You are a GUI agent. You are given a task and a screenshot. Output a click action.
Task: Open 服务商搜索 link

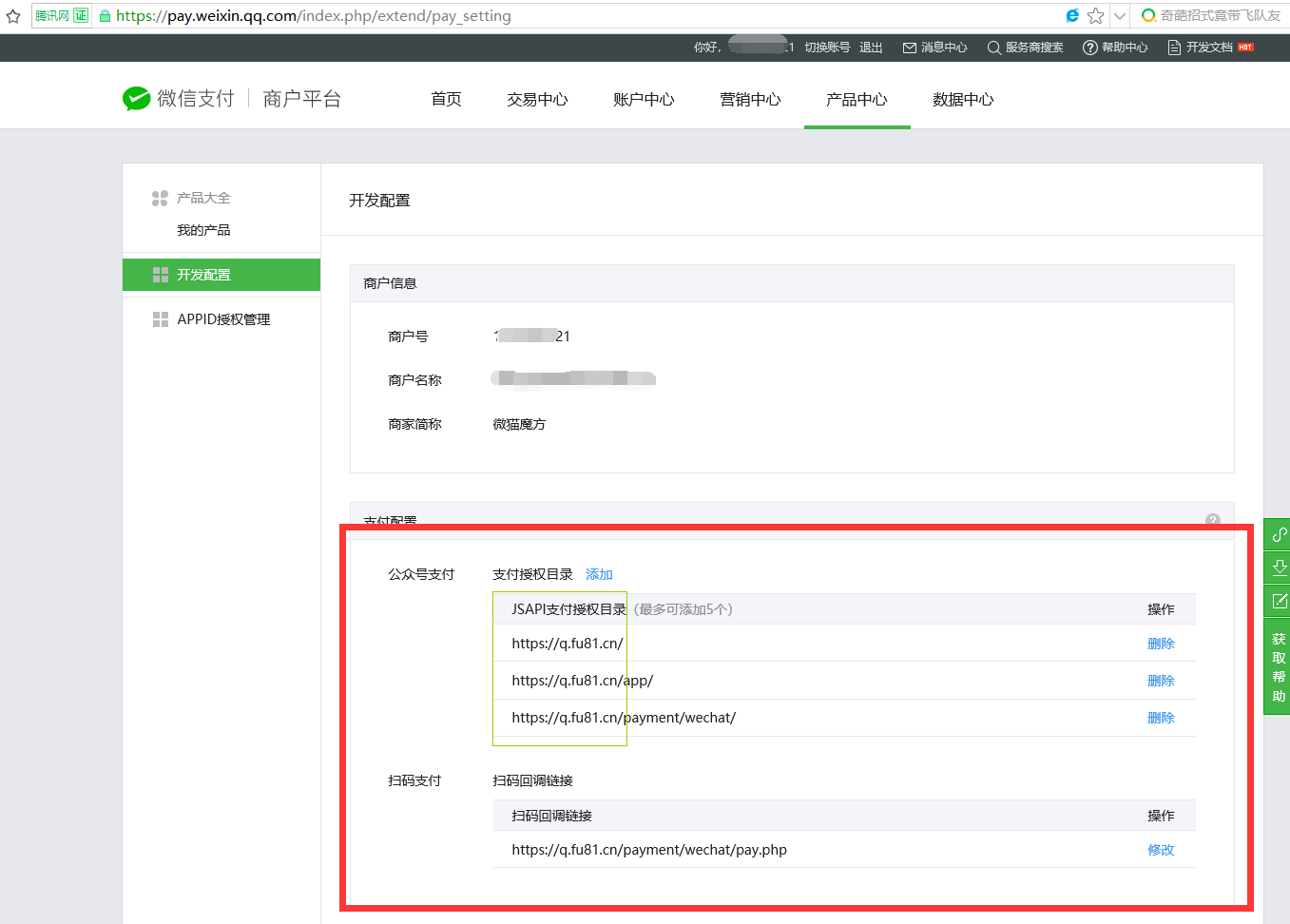click(x=1034, y=48)
